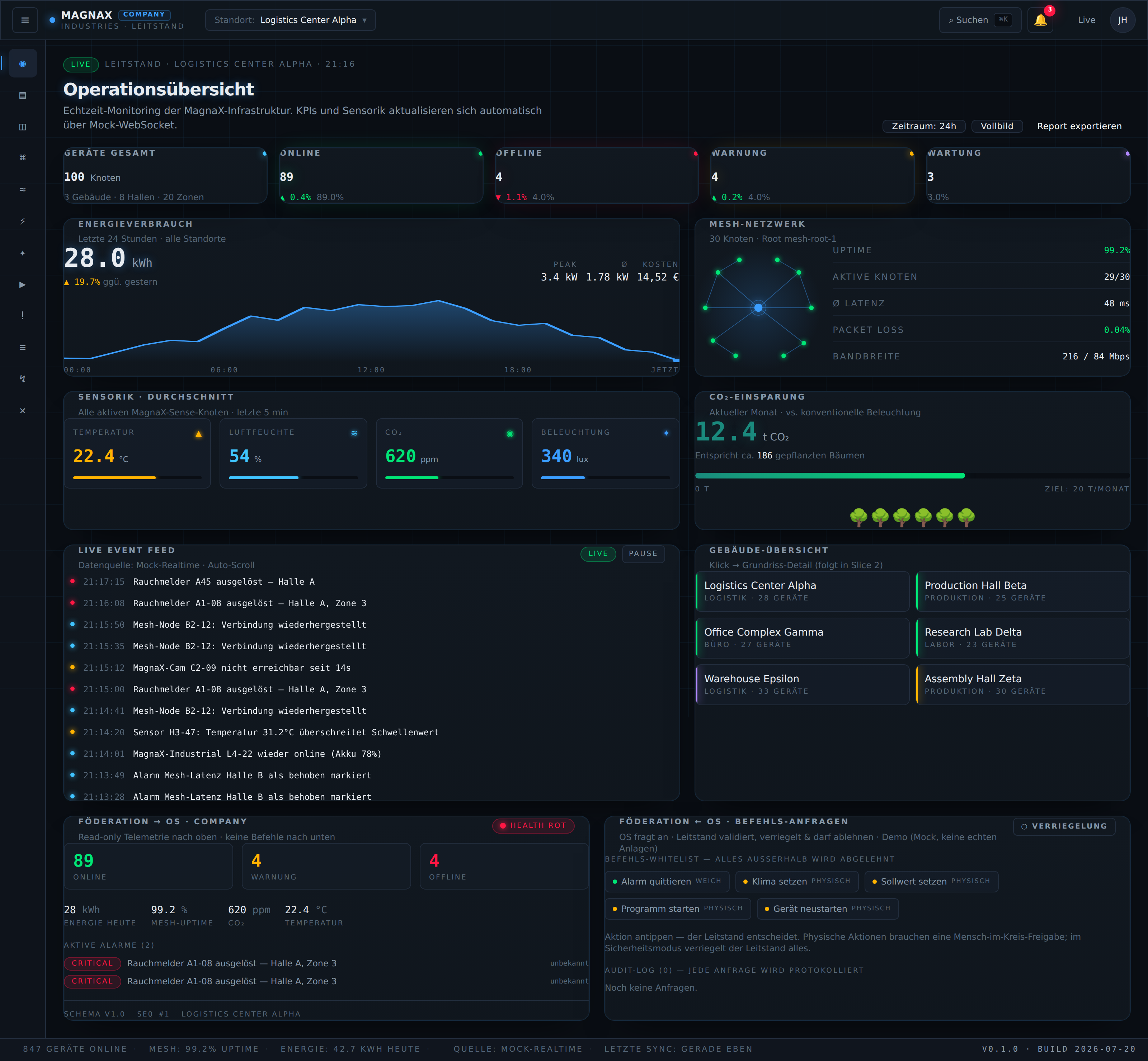Trigger the Gerät neustarten command chip
Screen dimensions: 1148x1061
tap(828, 909)
